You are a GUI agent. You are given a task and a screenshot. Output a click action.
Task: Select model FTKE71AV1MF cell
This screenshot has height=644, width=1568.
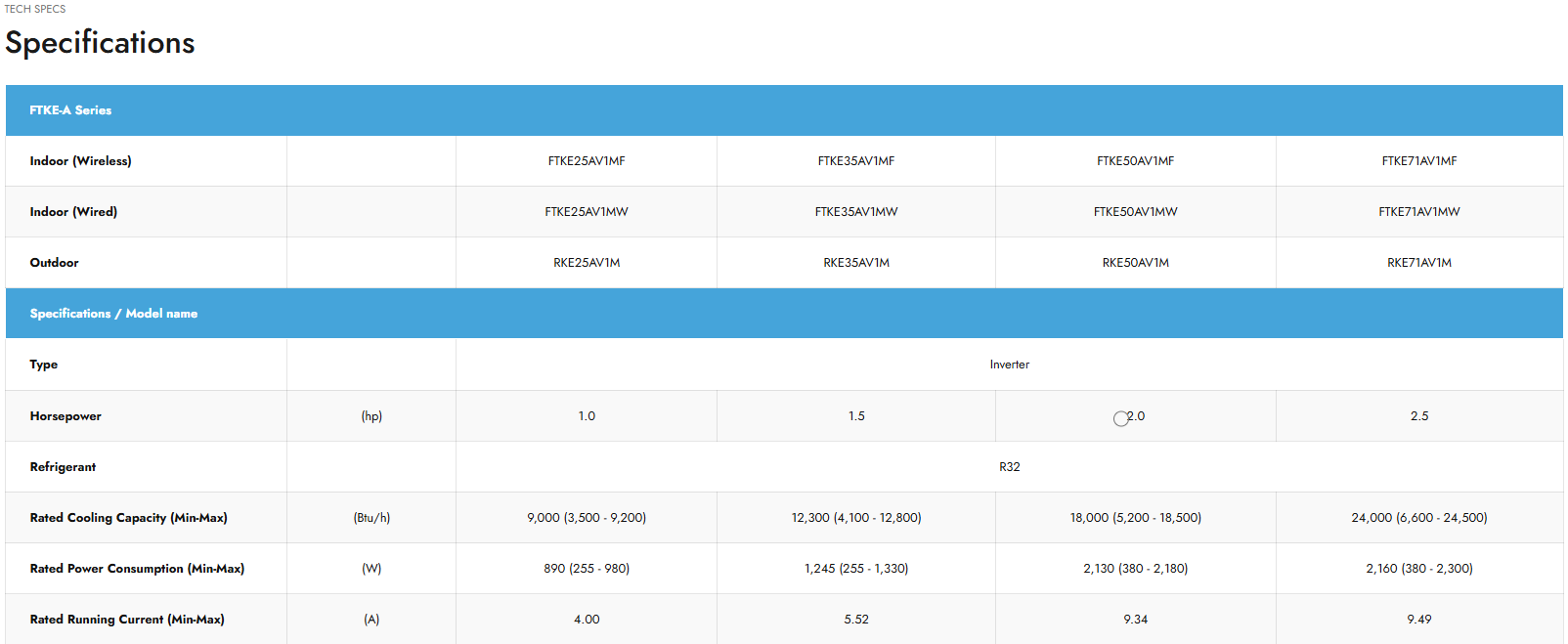point(1419,161)
